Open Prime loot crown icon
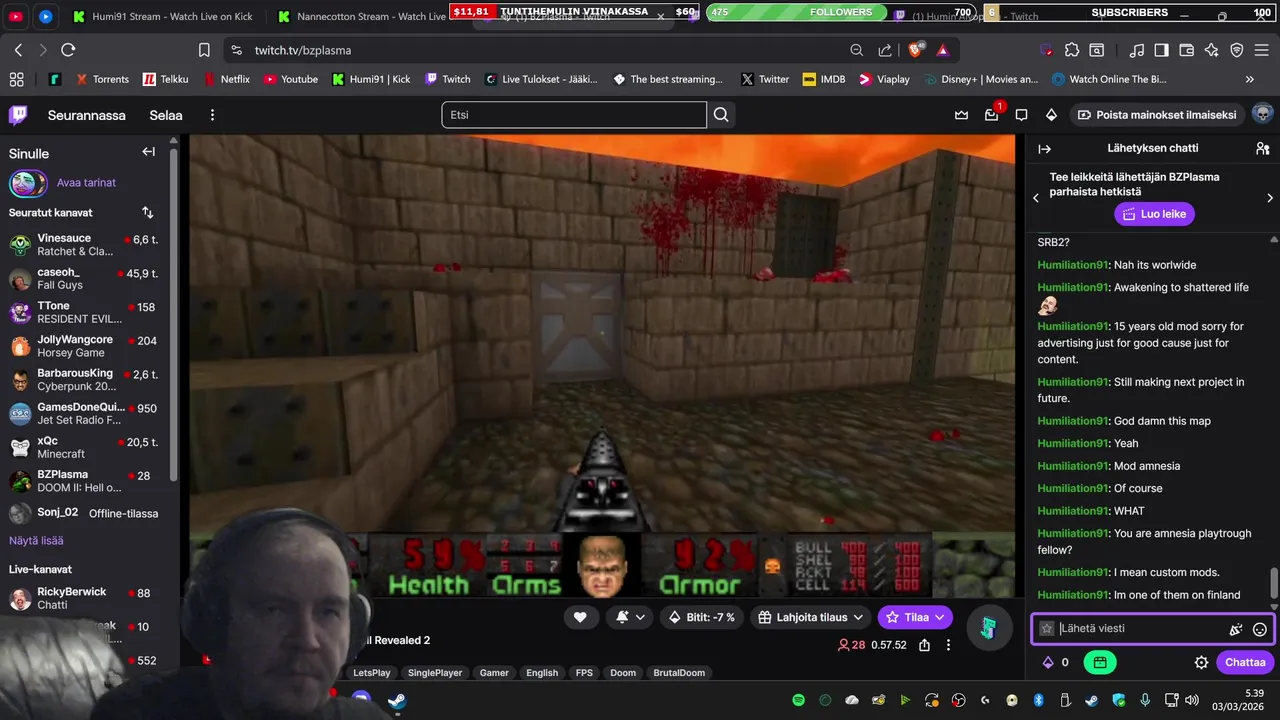Image resolution: width=1280 pixels, height=720 pixels. (x=961, y=115)
